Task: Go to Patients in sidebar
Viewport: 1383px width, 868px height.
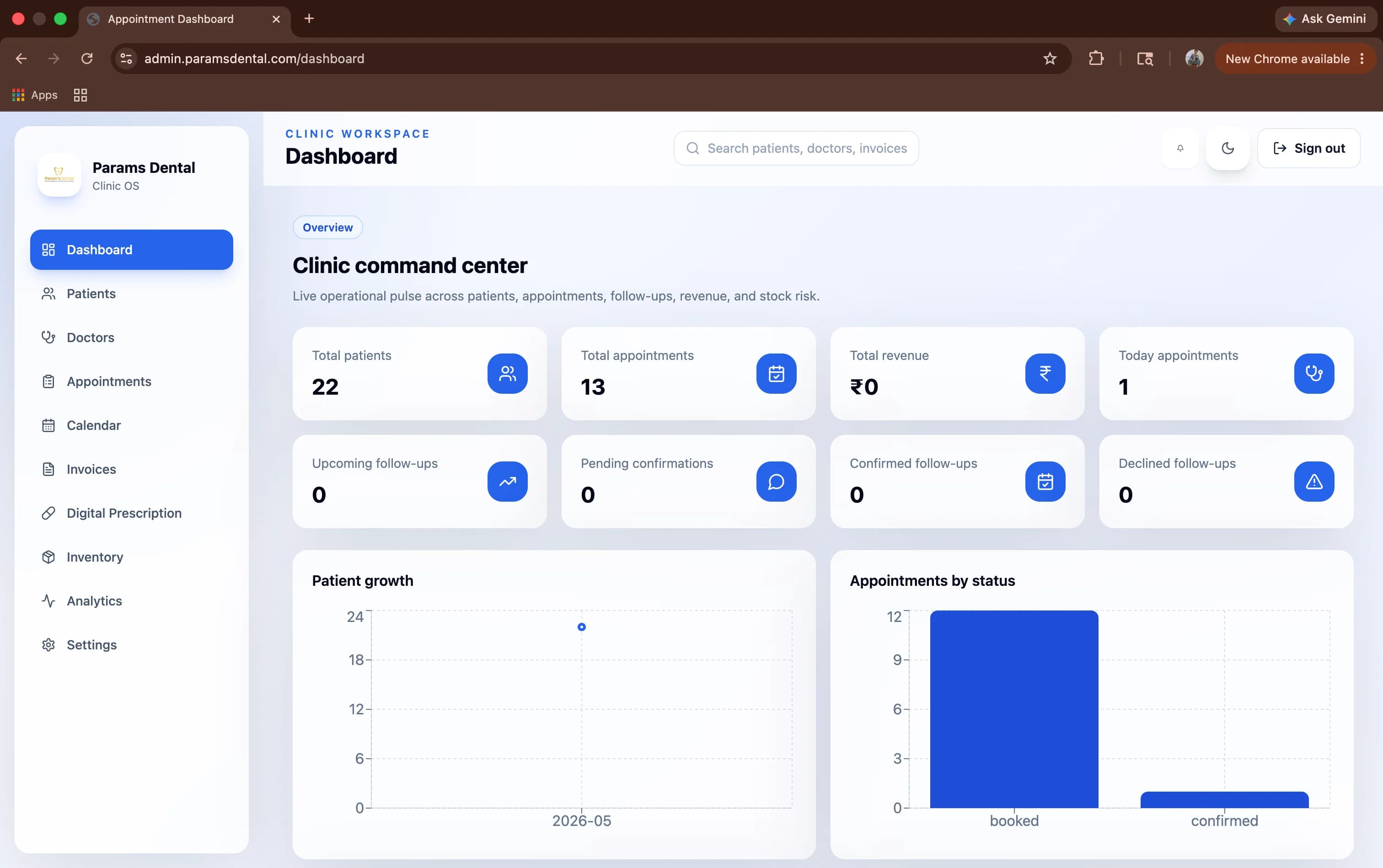Action: point(131,293)
